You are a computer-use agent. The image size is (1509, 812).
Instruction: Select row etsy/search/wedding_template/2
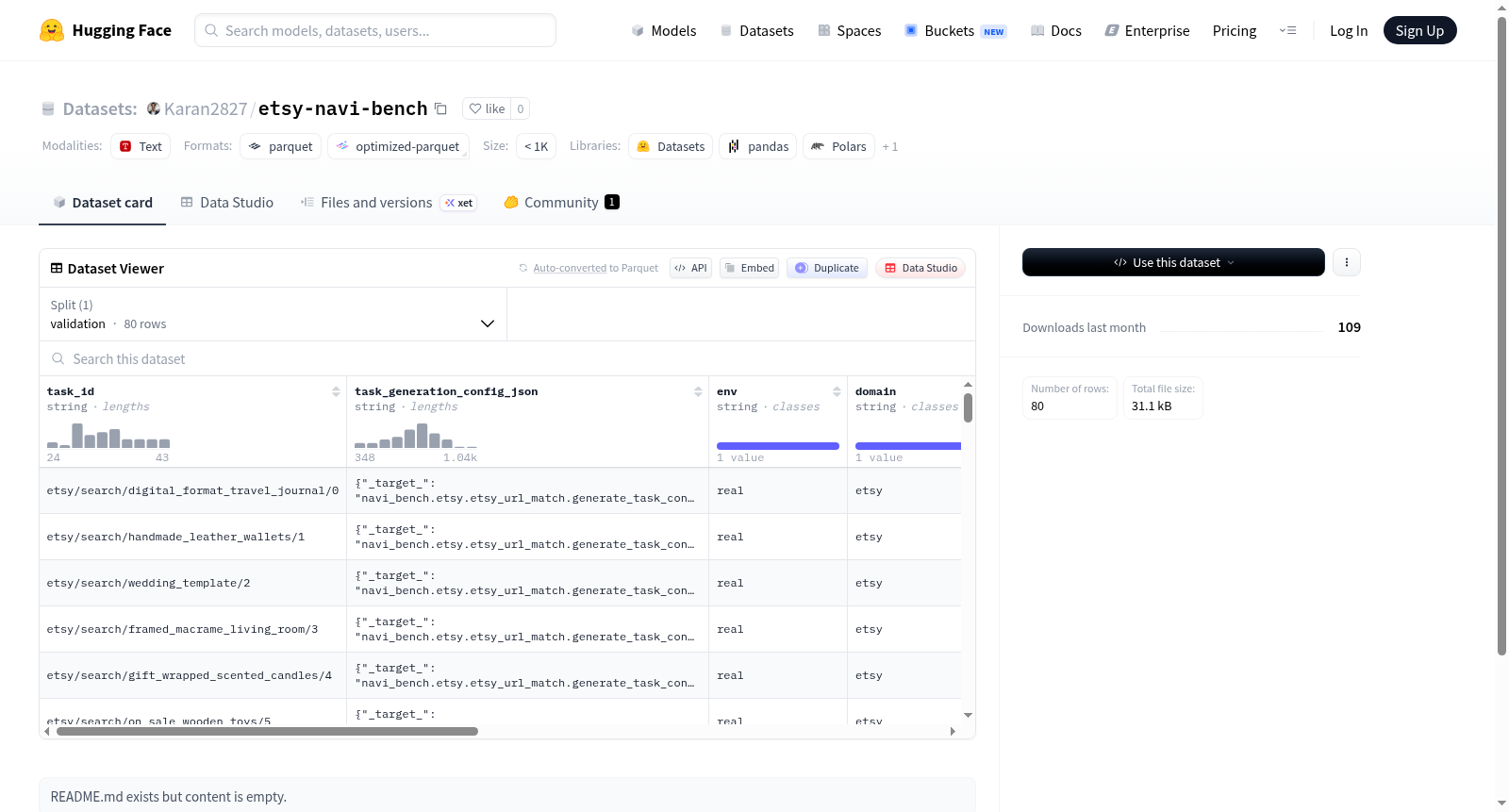(149, 583)
